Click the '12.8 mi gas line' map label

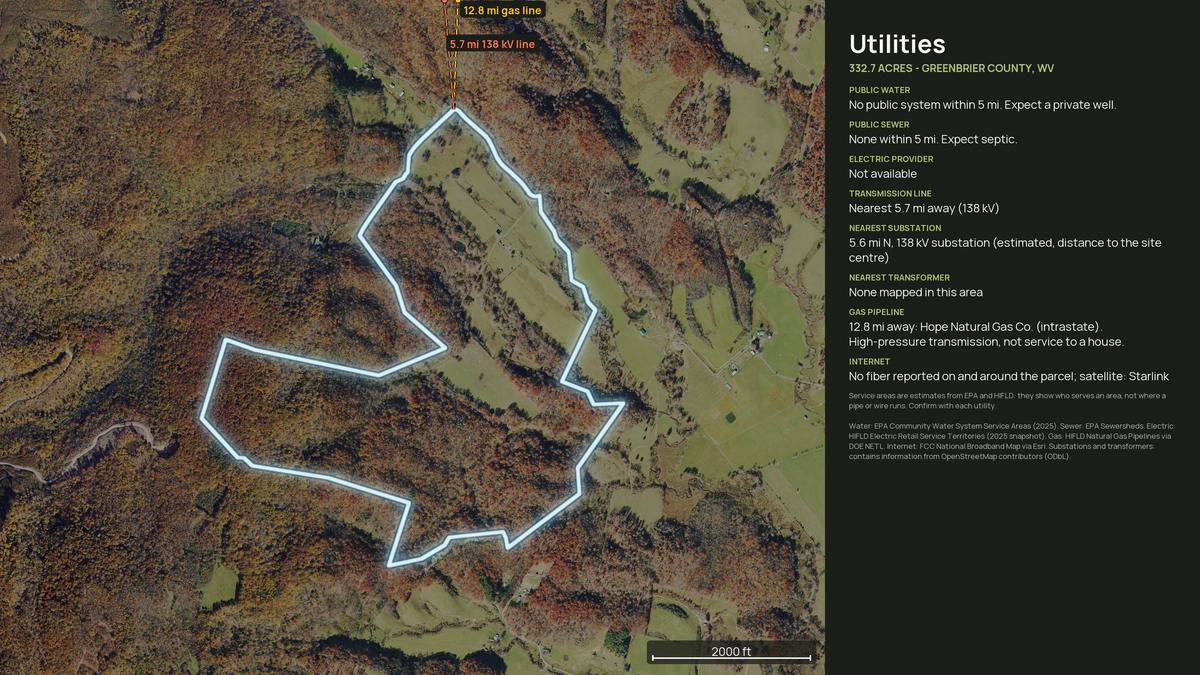pos(502,10)
